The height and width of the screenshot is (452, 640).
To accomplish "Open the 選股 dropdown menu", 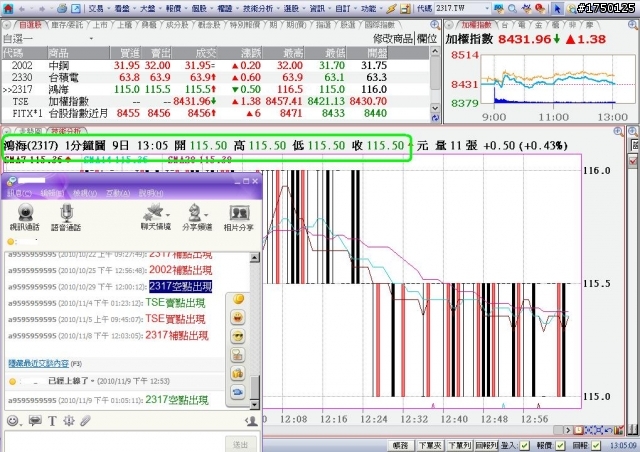I will pyautogui.click(x=293, y=9).
